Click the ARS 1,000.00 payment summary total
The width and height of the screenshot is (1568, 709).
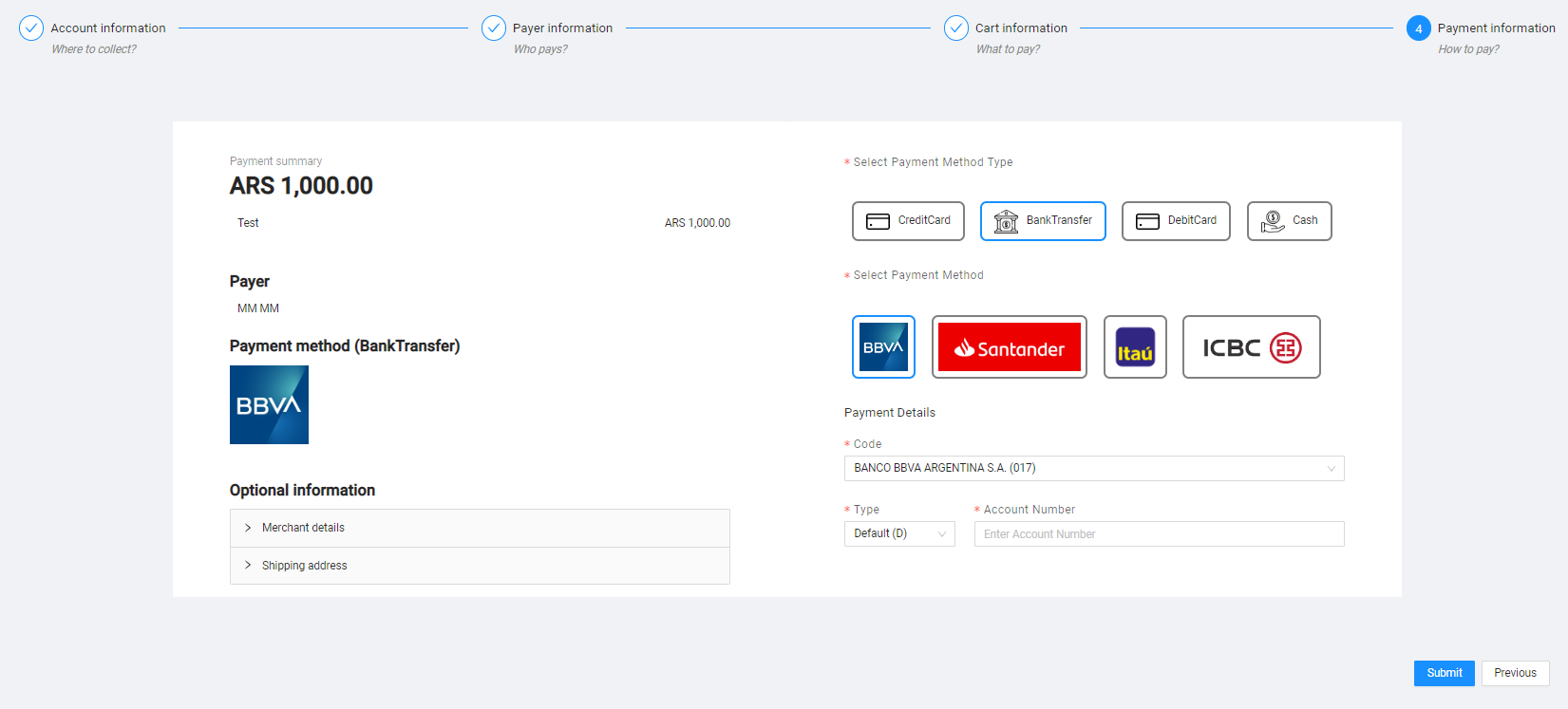(x=301, y=185)
